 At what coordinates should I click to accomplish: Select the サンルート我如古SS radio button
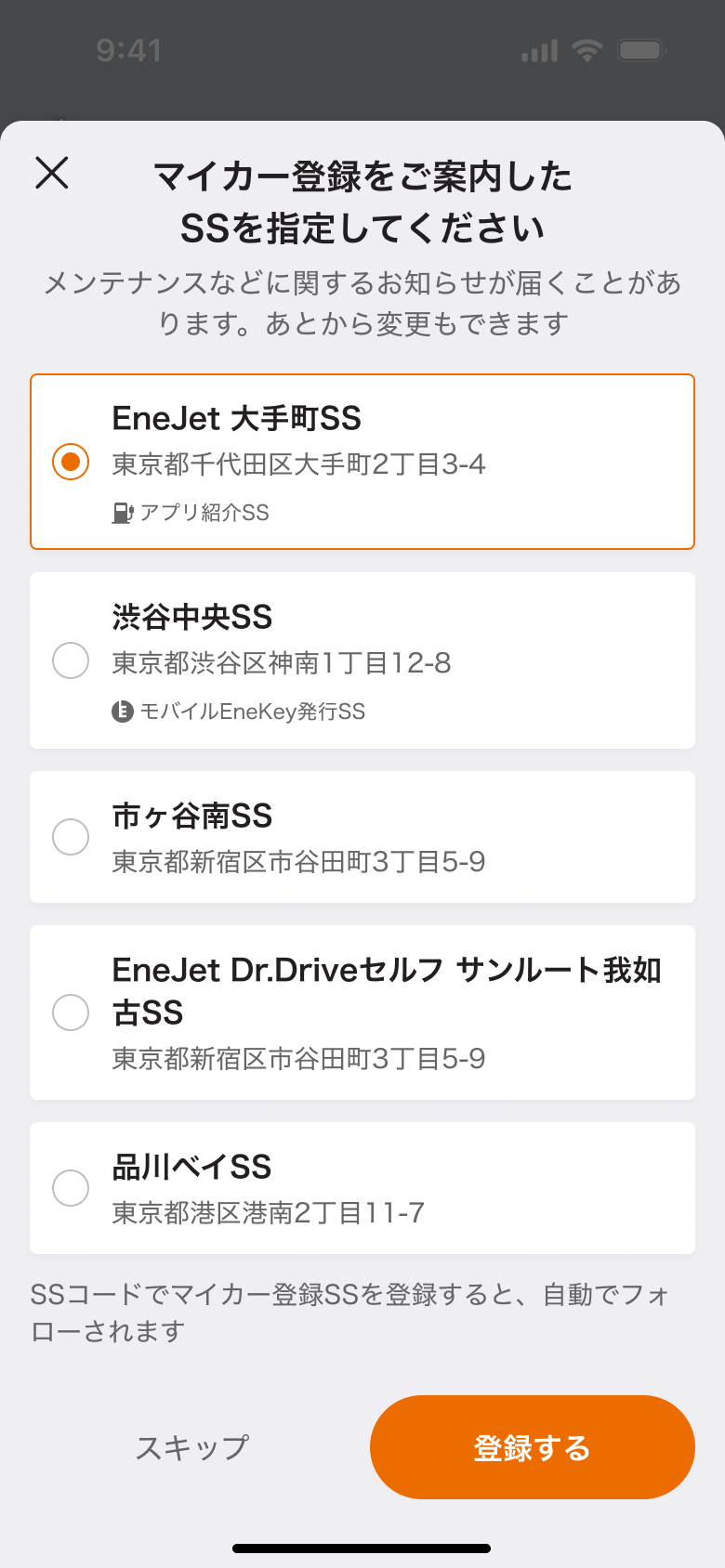71,1013
